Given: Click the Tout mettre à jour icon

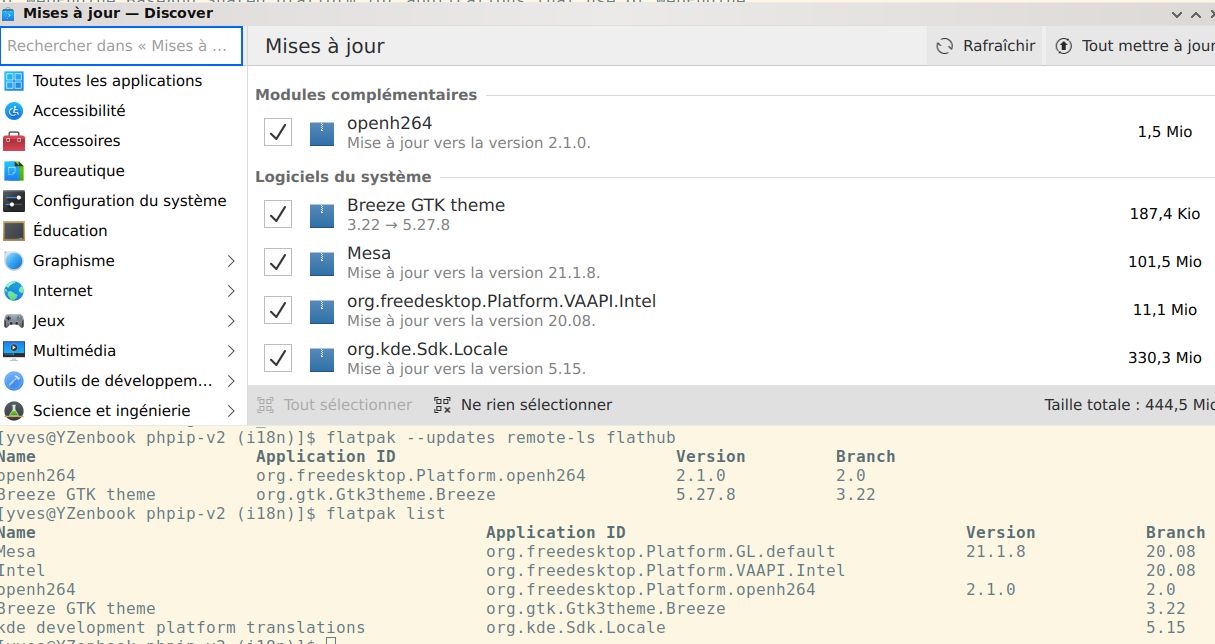Looking at the screenshot, I should click(x=1064, y=46).
